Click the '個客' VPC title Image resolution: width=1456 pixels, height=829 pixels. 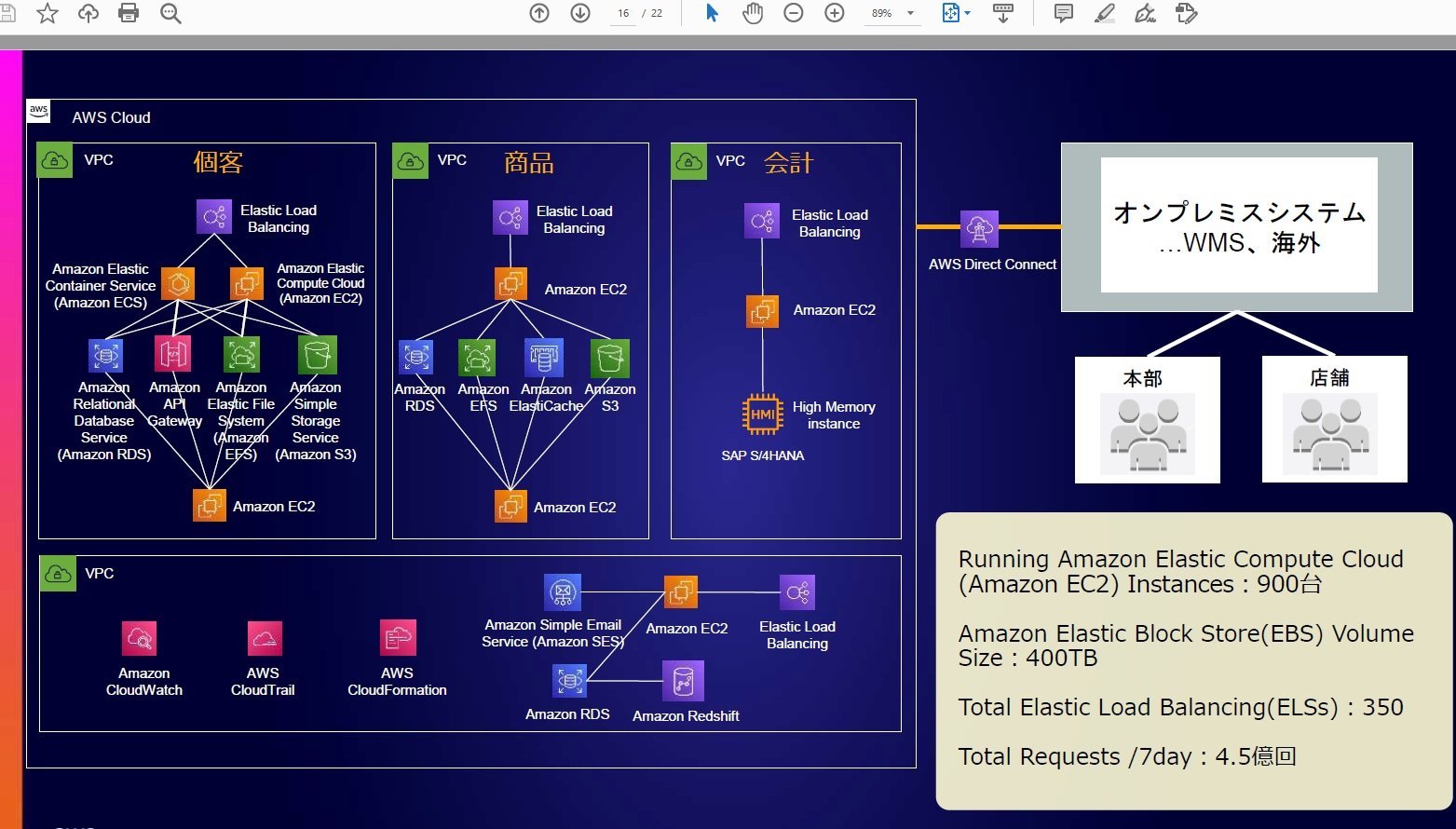pos(218,162)
